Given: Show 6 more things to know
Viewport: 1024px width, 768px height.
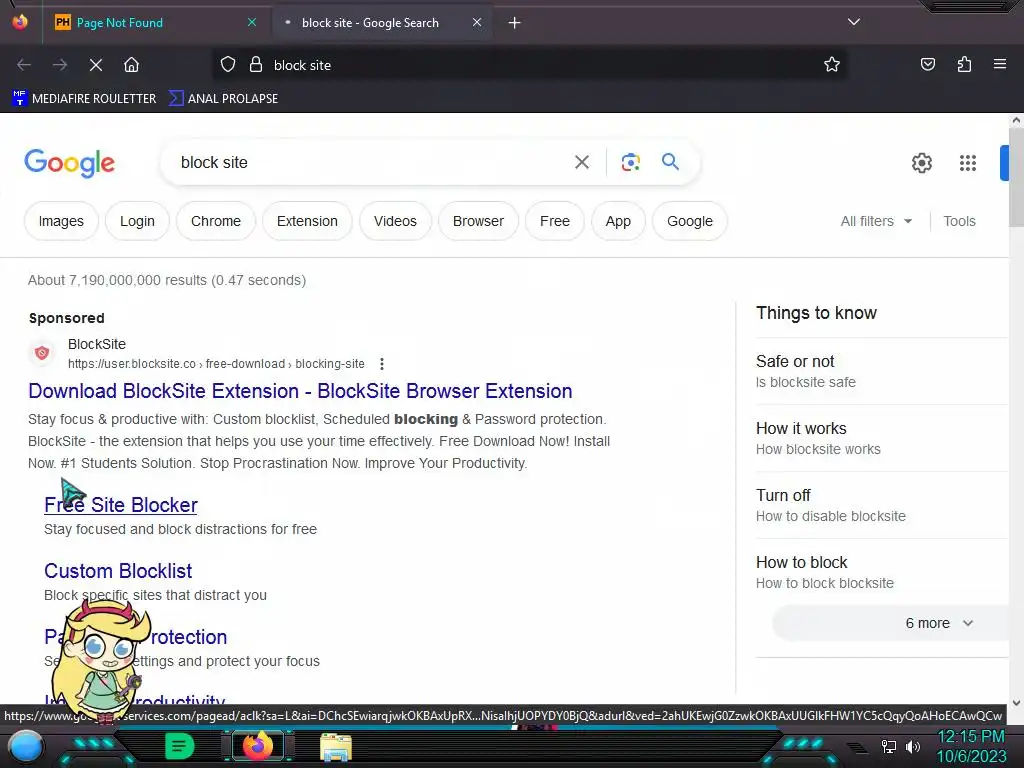Looking at the screenshot, I should pyautogui.click(x=891, y=623).
